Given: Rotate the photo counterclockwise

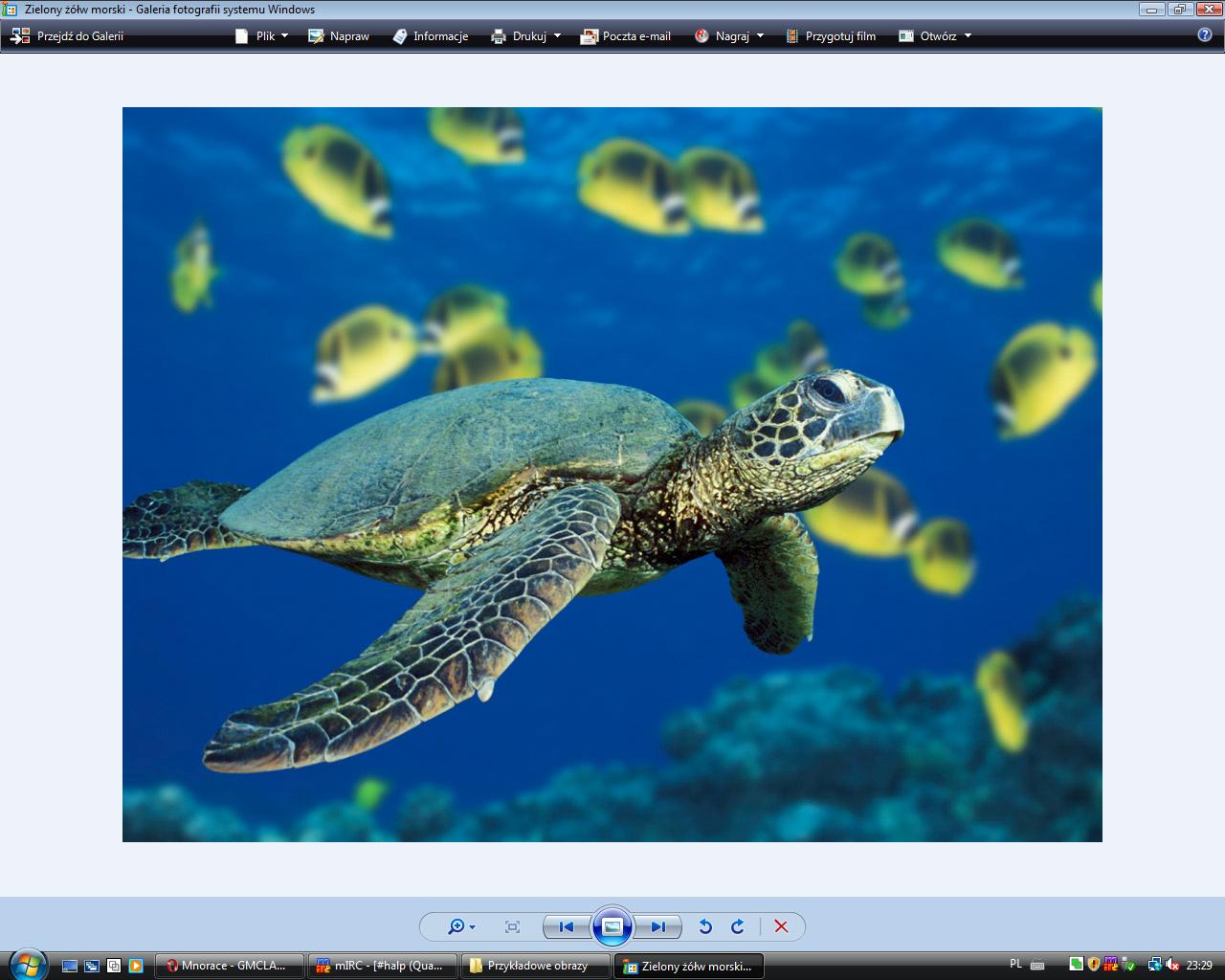Looking at the screenshot, I should tap(705, 926).
